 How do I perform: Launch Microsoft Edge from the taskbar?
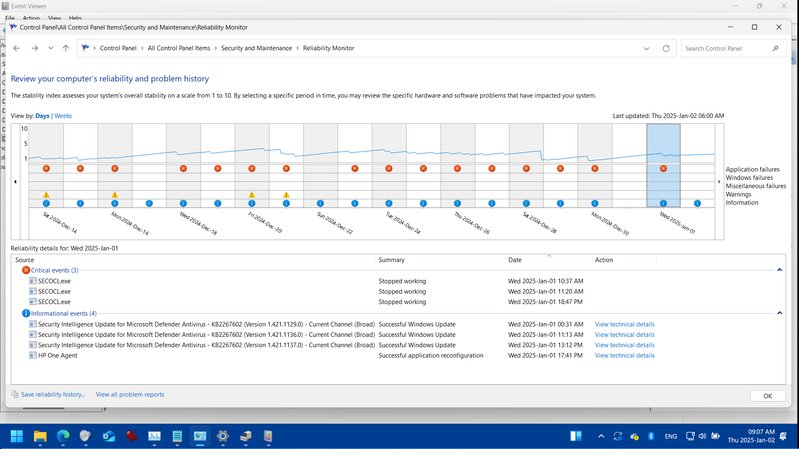63,436
